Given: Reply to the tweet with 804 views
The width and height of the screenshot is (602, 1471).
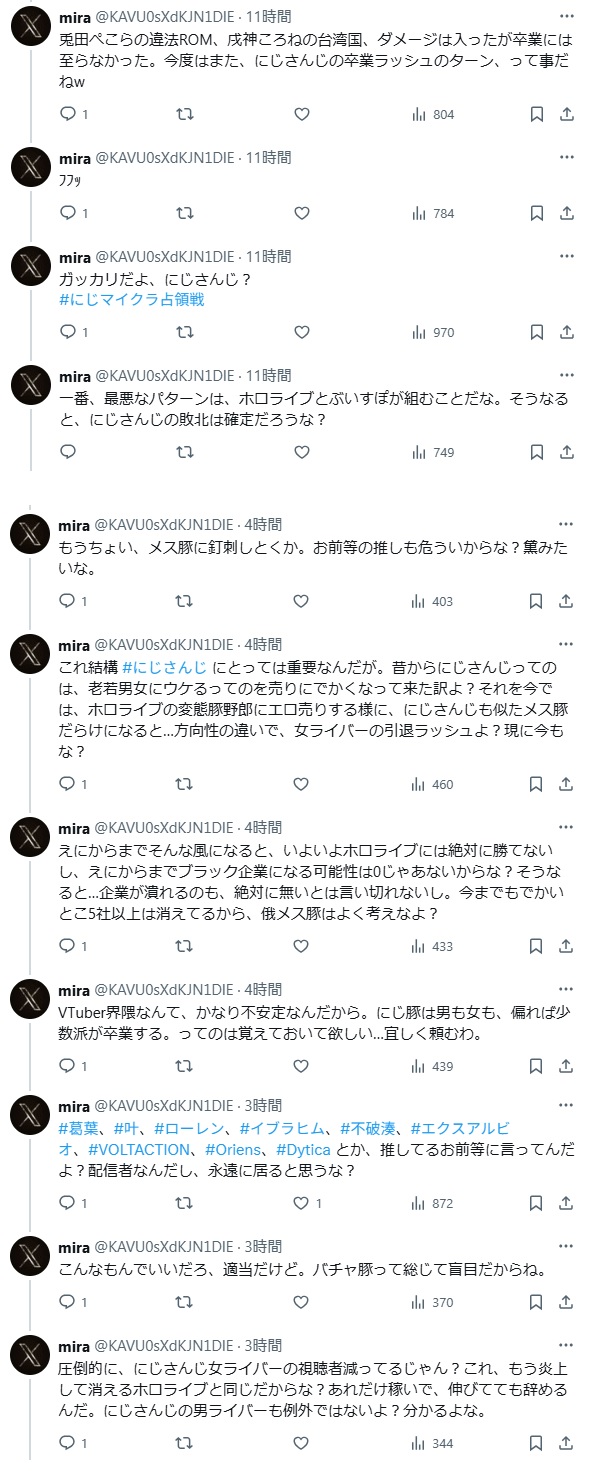Looking at the screenshot, I should [68, 115].
